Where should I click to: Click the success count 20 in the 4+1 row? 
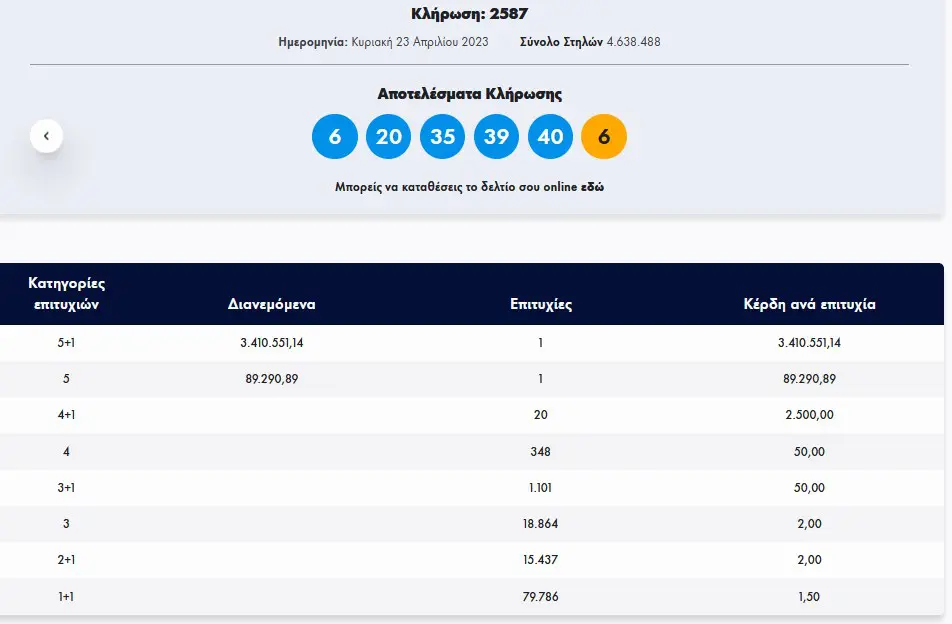[x=540, y=415]
